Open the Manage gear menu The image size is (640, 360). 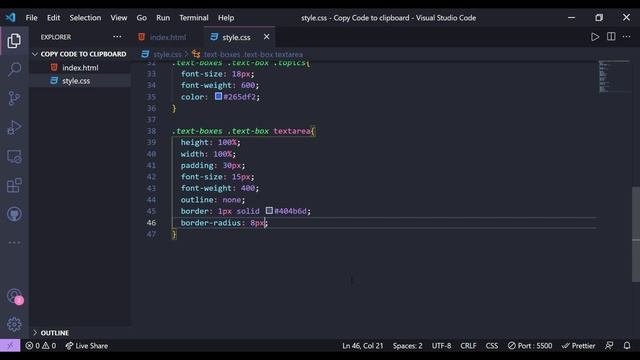[x=14, y=324]
